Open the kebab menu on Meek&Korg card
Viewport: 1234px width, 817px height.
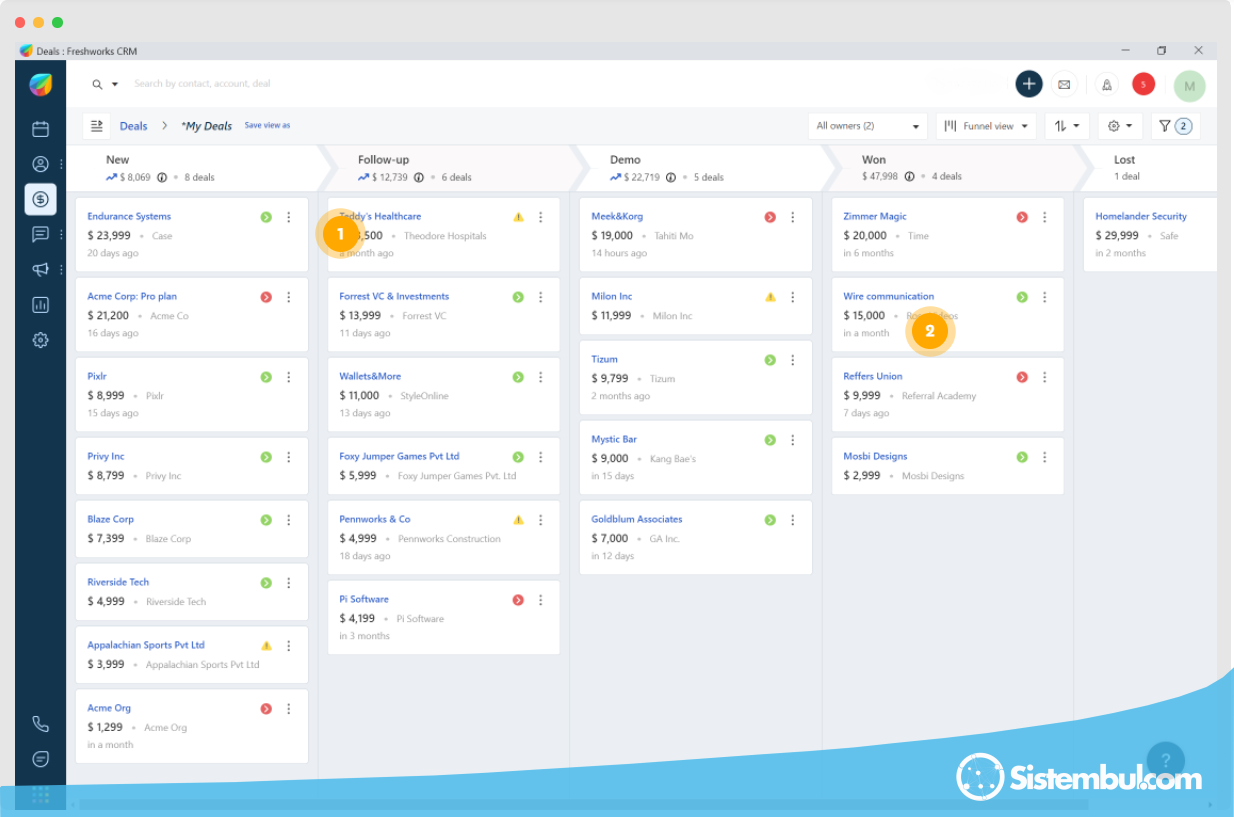click(793, 217)
